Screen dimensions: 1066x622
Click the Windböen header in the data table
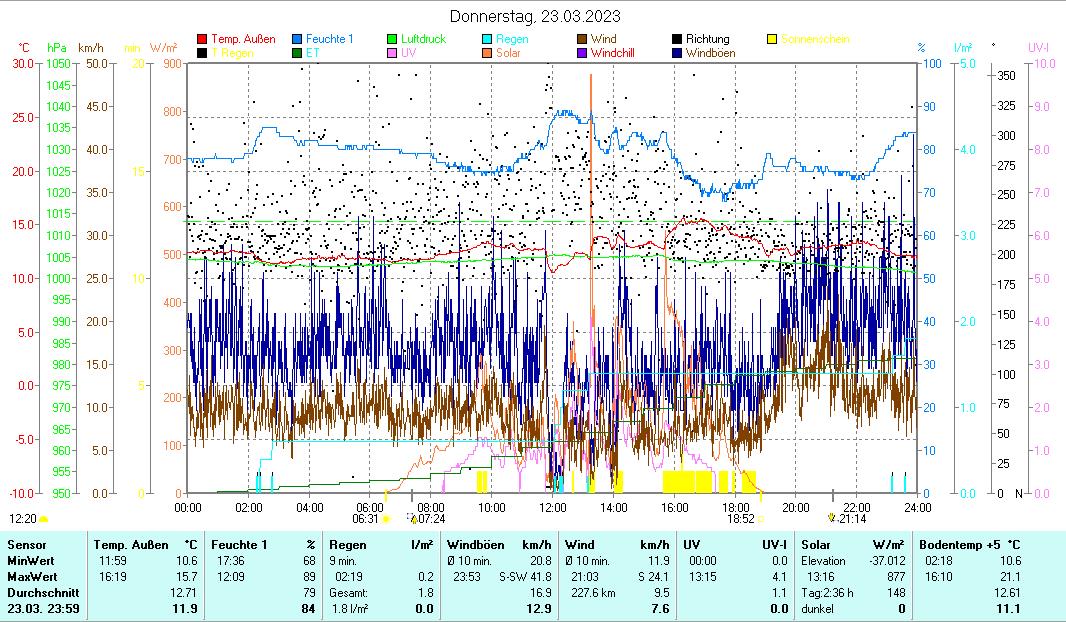point(473,543)
